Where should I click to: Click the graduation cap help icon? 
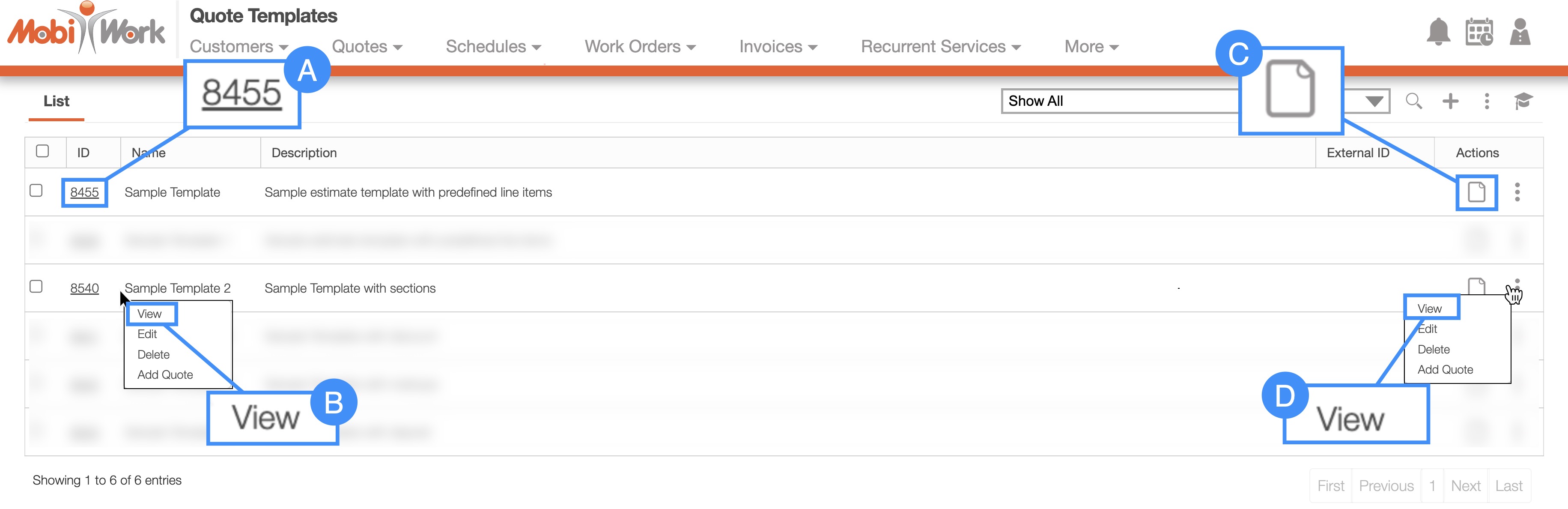(1523, 101)
